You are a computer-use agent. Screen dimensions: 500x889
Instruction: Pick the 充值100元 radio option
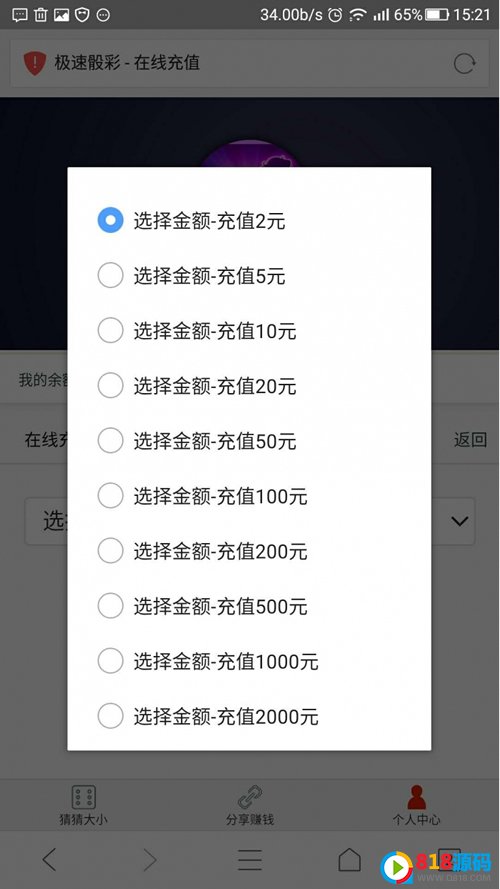[x=111, y=496]
